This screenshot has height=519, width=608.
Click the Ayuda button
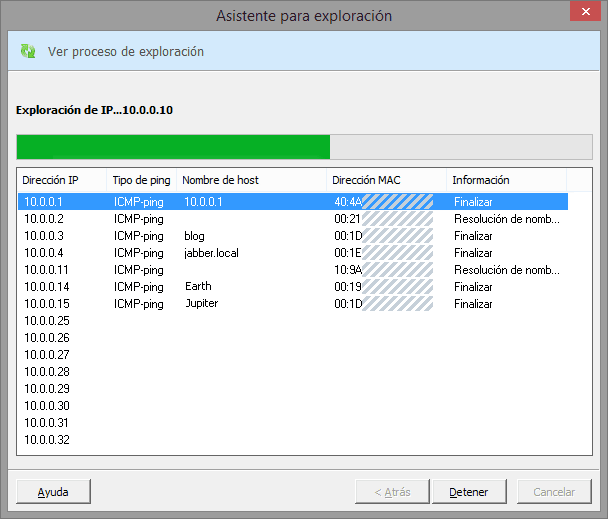[x=53, y=492]
